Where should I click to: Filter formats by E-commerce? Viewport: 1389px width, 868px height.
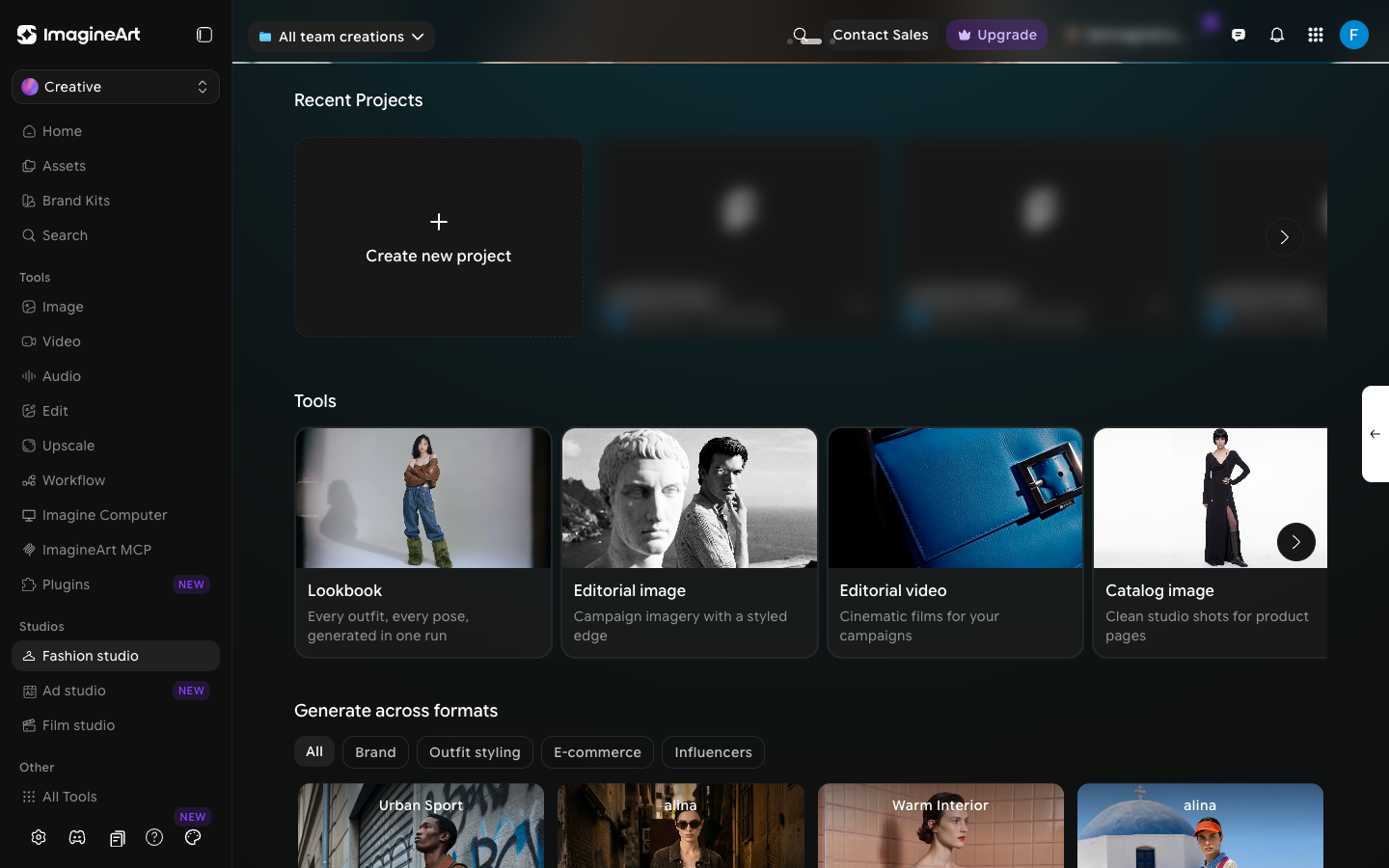point(597,752)
